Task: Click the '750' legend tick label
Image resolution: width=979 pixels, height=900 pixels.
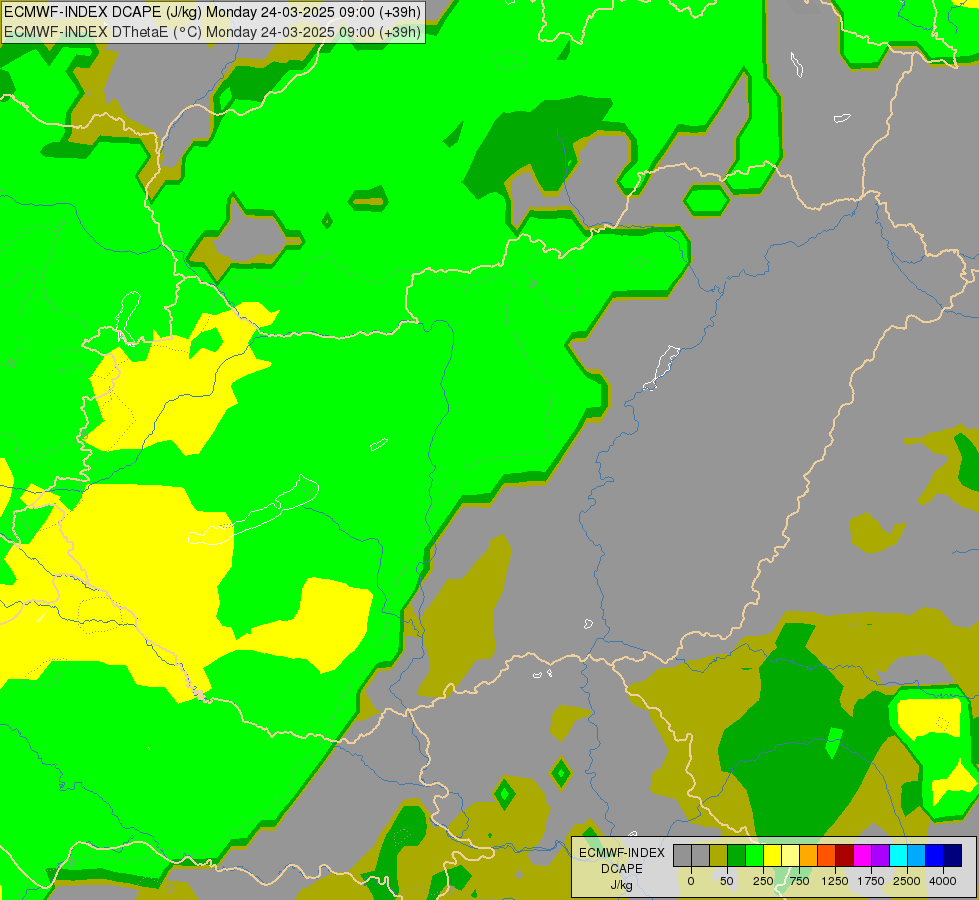Action: pyautogui.click(x=799, y=881)
